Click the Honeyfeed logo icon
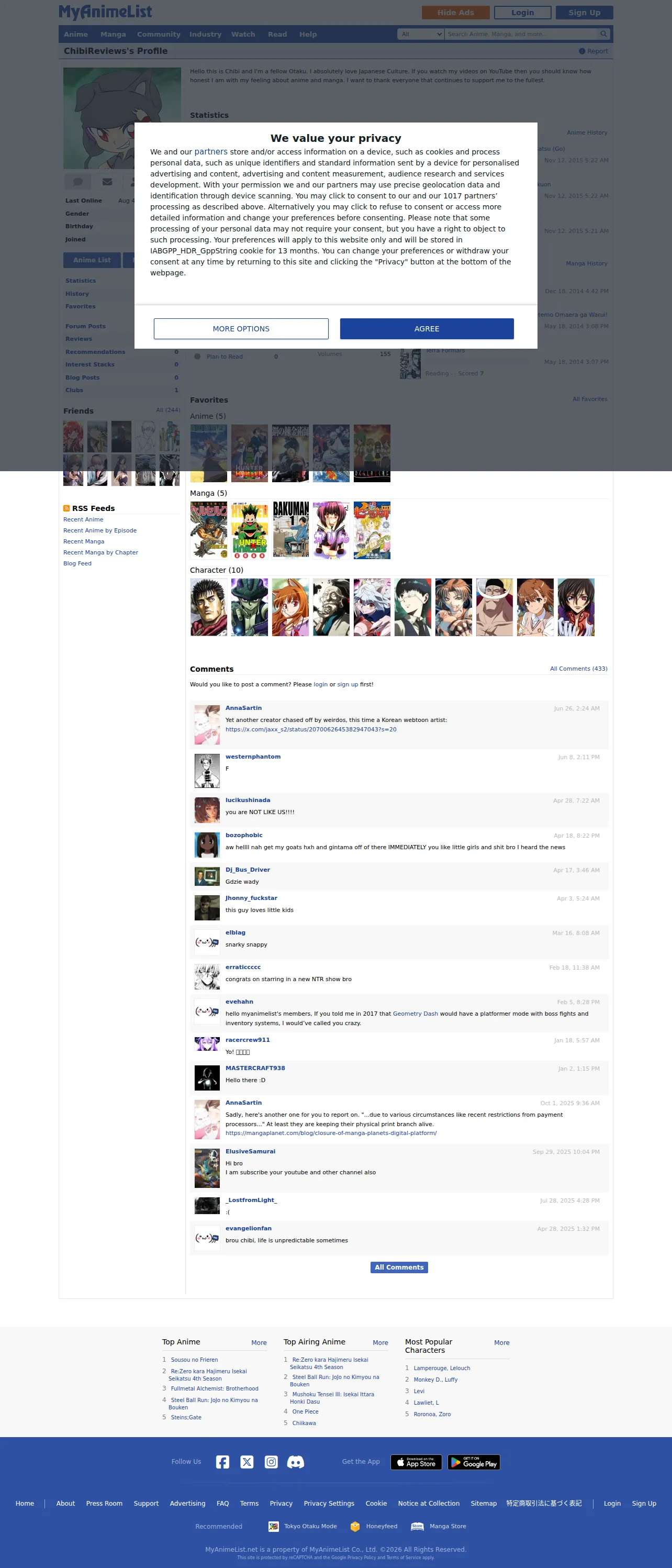The image size is (672, 1568). coord(355,1526)
